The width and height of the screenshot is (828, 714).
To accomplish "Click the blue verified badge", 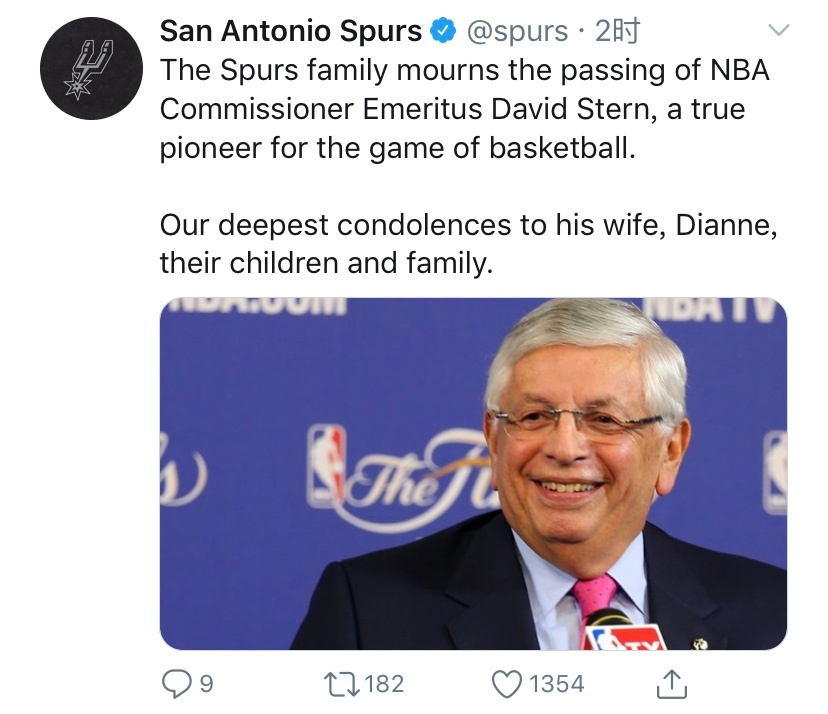I will [x=442, y=32].
